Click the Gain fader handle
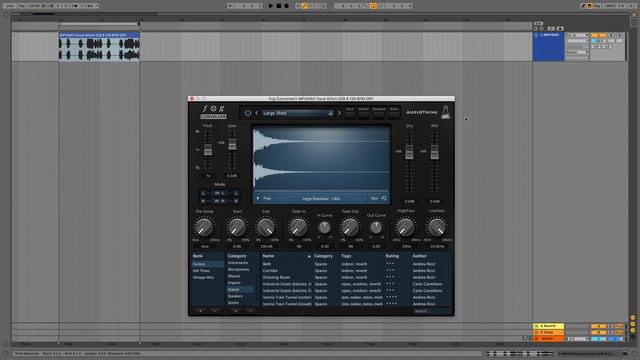 (x=232, y=144)
